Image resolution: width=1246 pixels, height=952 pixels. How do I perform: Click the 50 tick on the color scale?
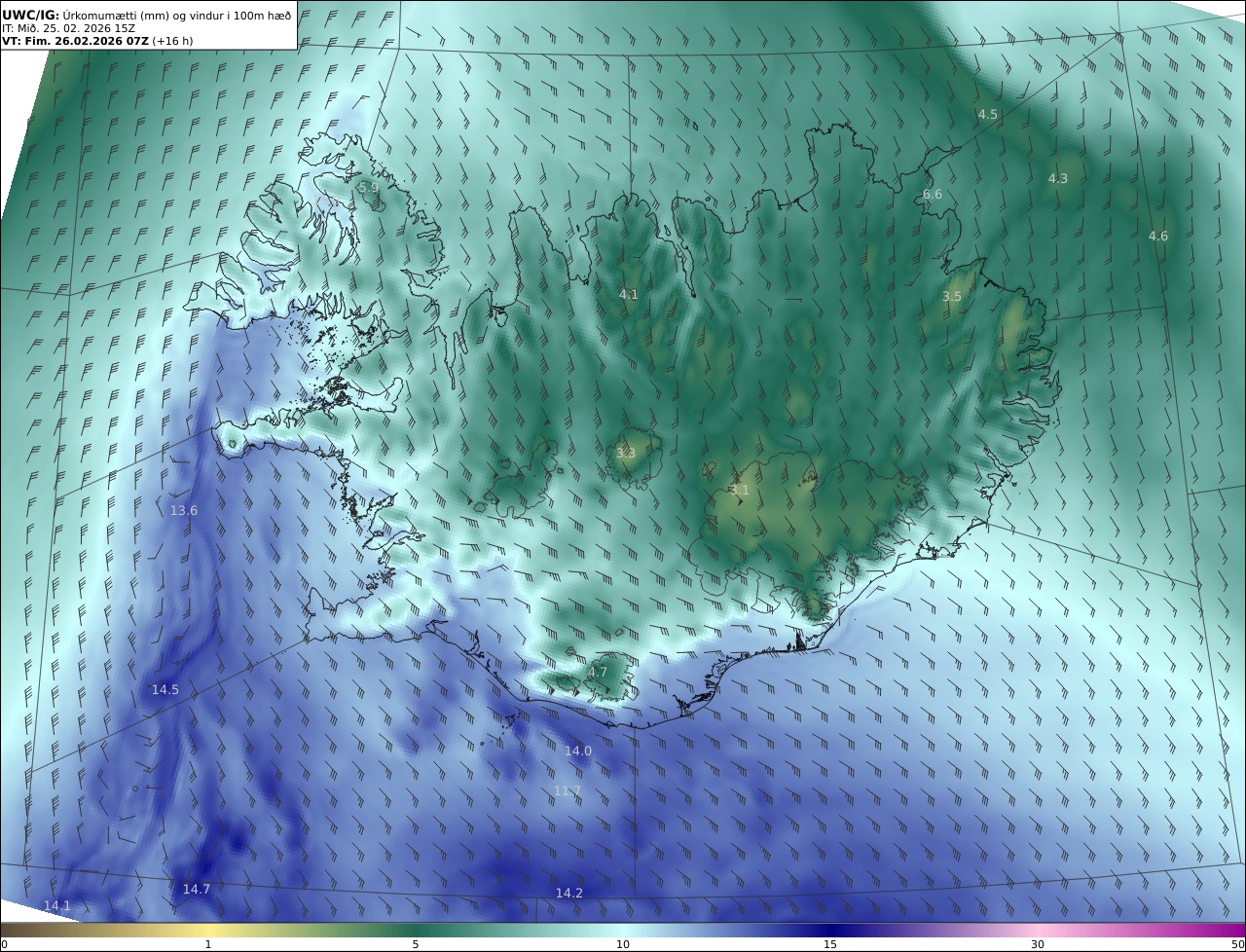pyautogui.click(x=1238, y=944)
